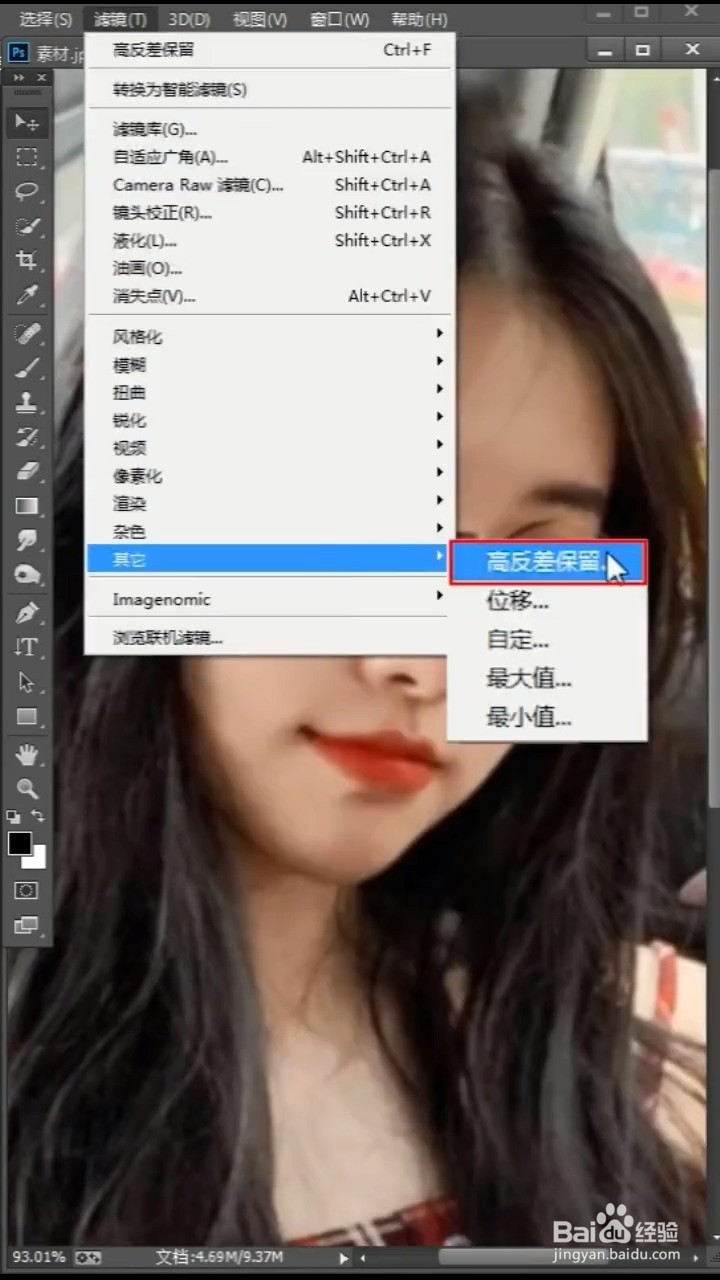Select the Hand tool
Screen dimensions: 720x1280
27,754
